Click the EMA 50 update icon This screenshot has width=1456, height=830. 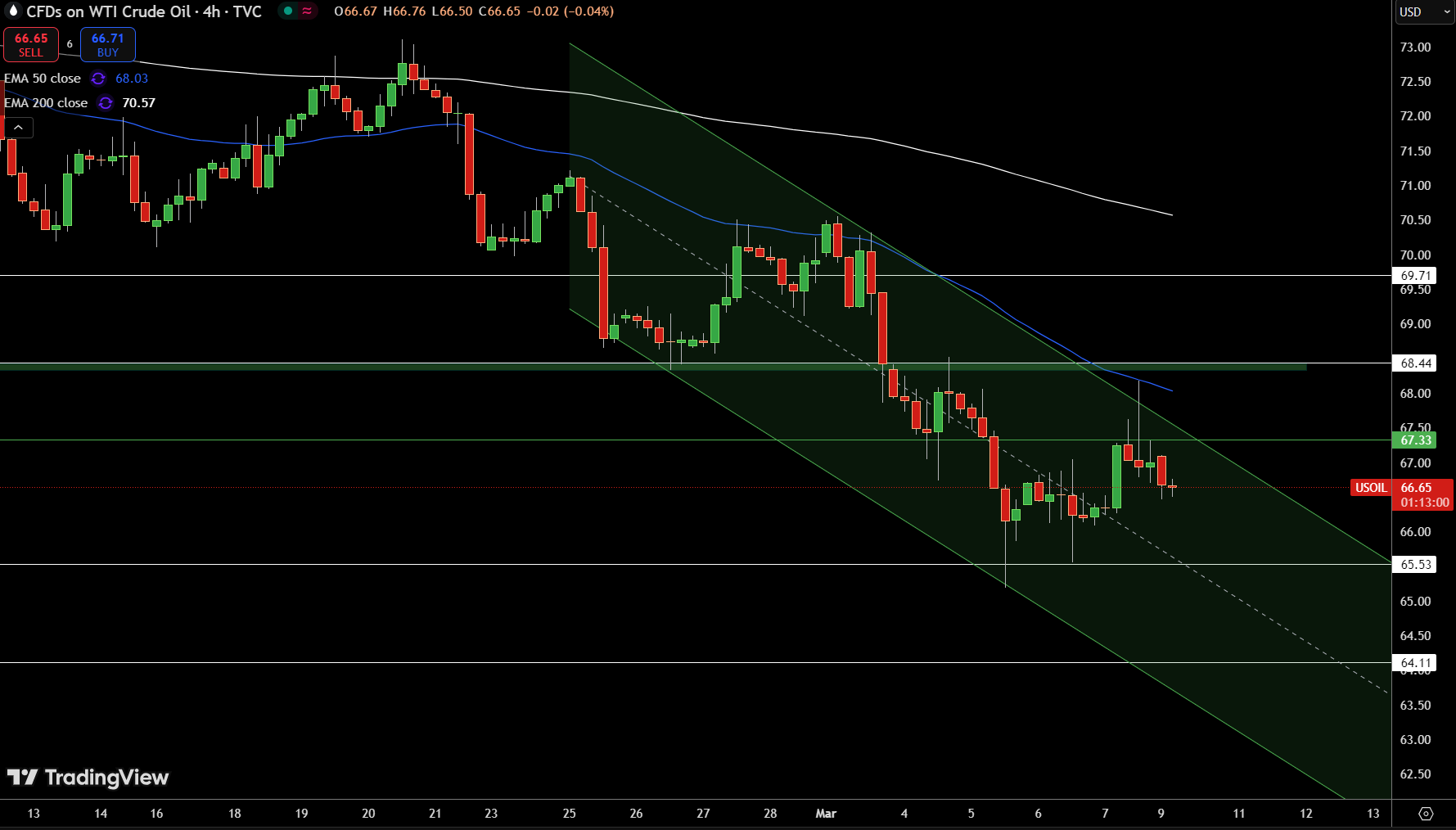(x=98, y=79)
